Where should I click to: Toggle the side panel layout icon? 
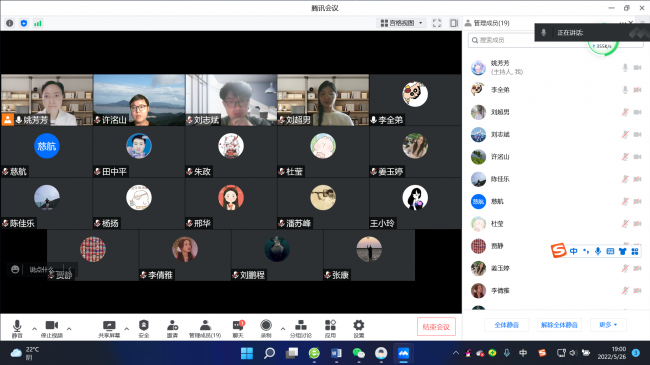click(454, 23)
